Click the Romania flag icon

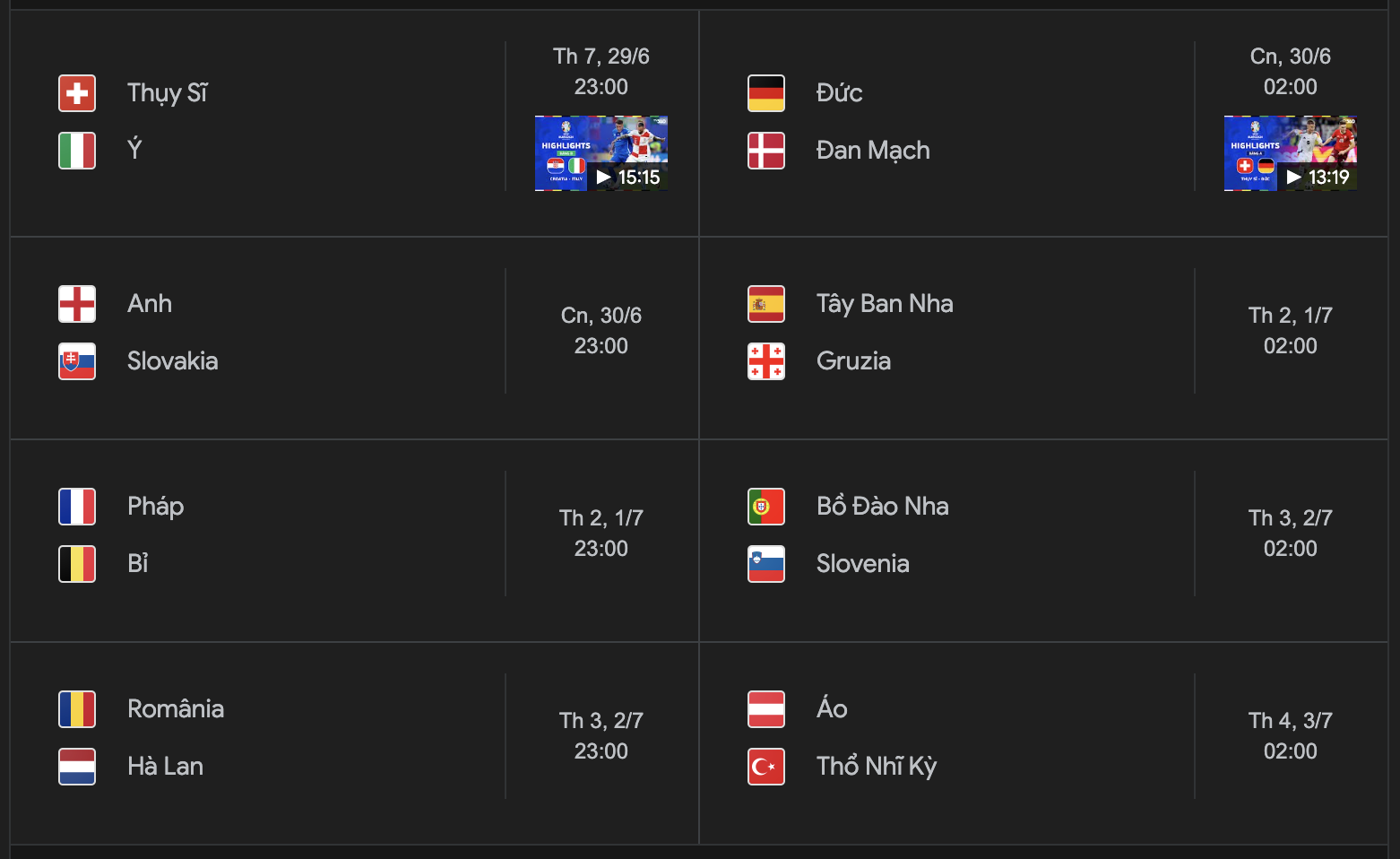coord(77,709)
